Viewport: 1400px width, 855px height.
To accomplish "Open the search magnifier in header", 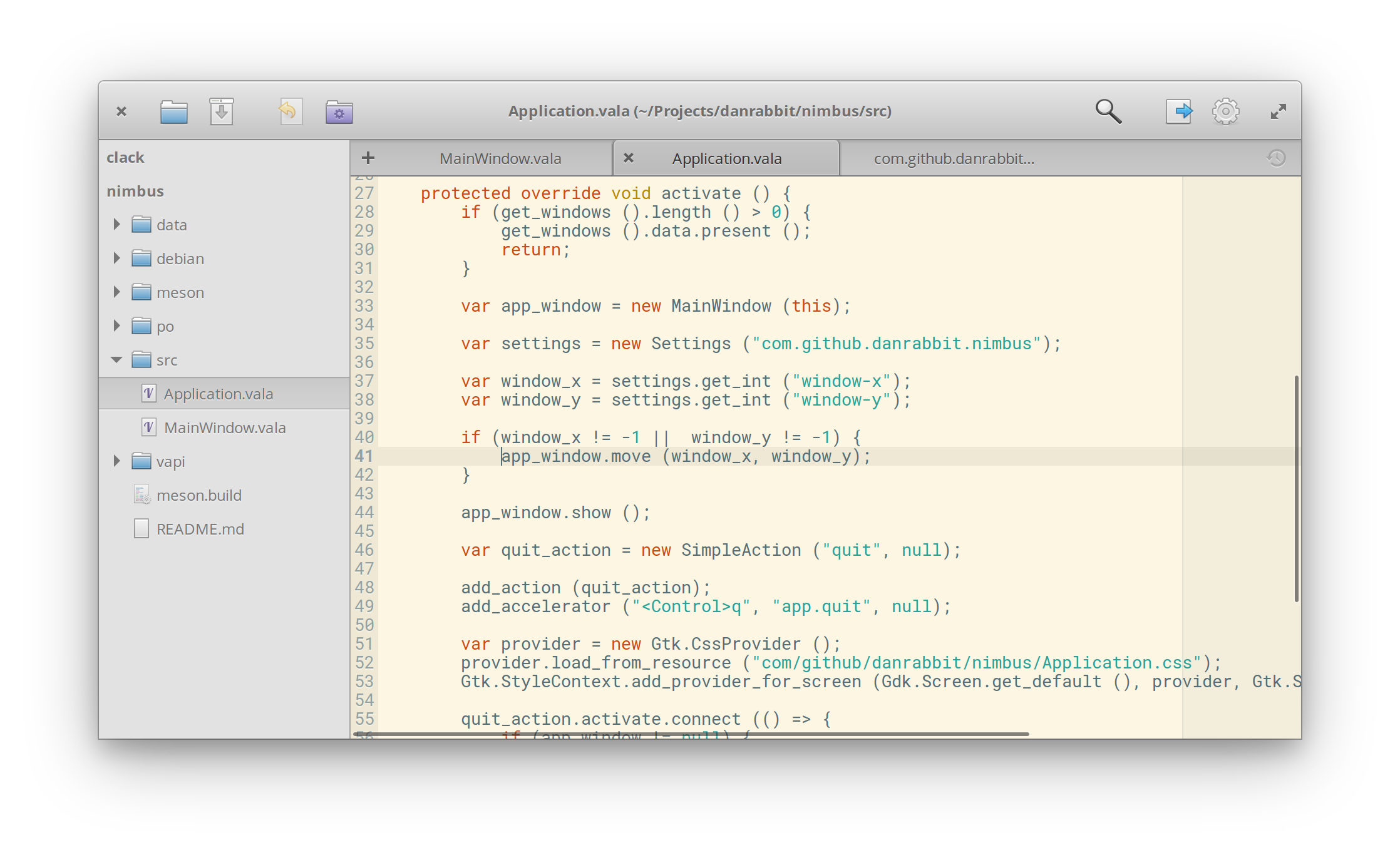I will coord(1108,111).
